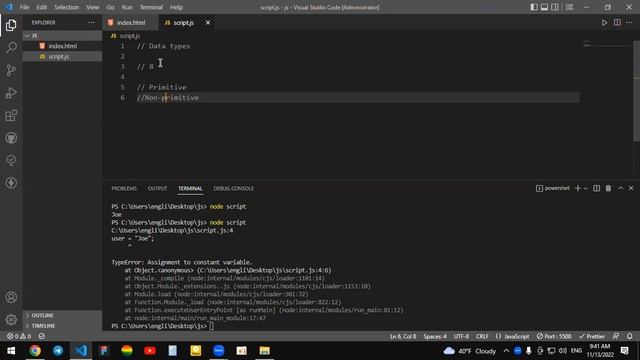Open the Extensions view

[11, 116]
